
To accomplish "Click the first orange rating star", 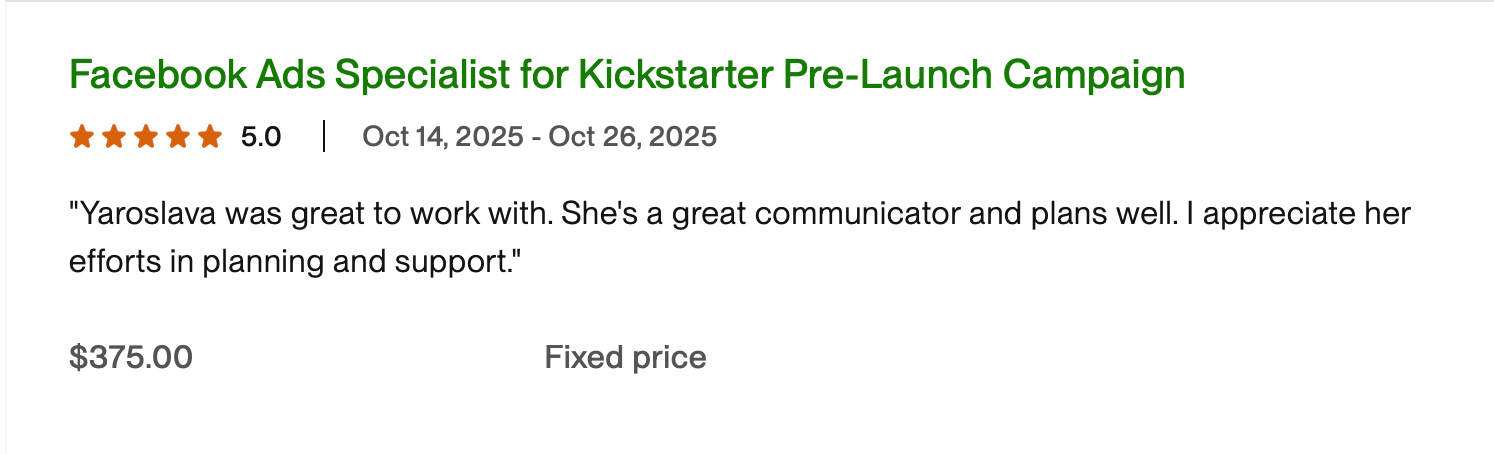I will tap(81, 136).
